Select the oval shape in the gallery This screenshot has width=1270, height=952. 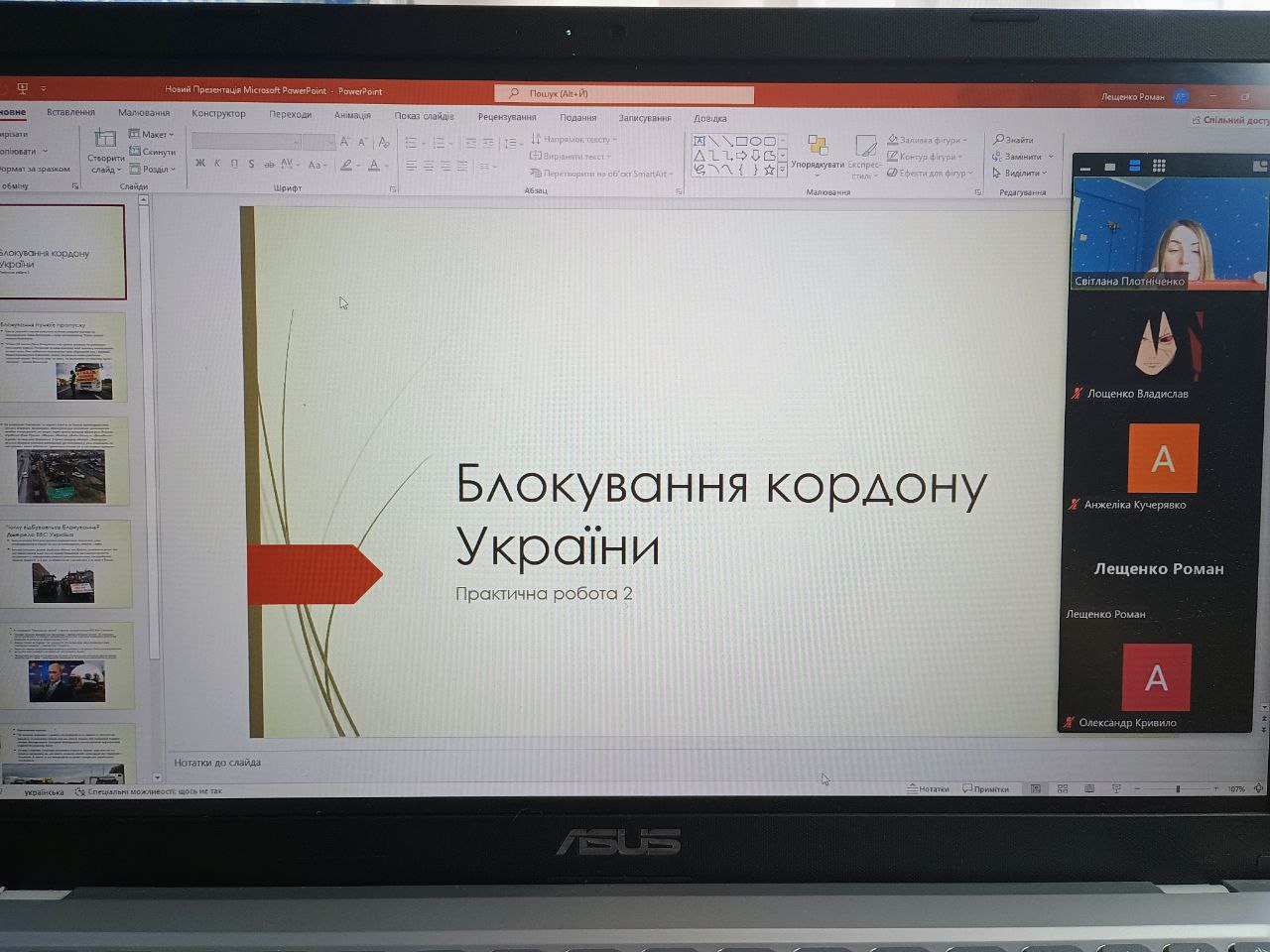click(x=755, y=142)
